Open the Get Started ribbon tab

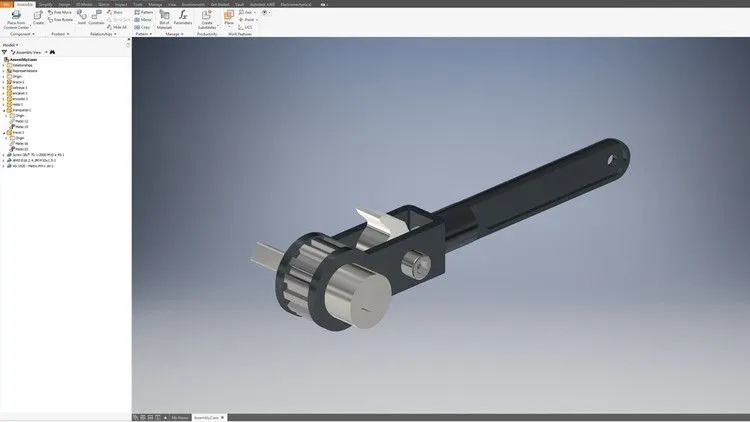220,4
